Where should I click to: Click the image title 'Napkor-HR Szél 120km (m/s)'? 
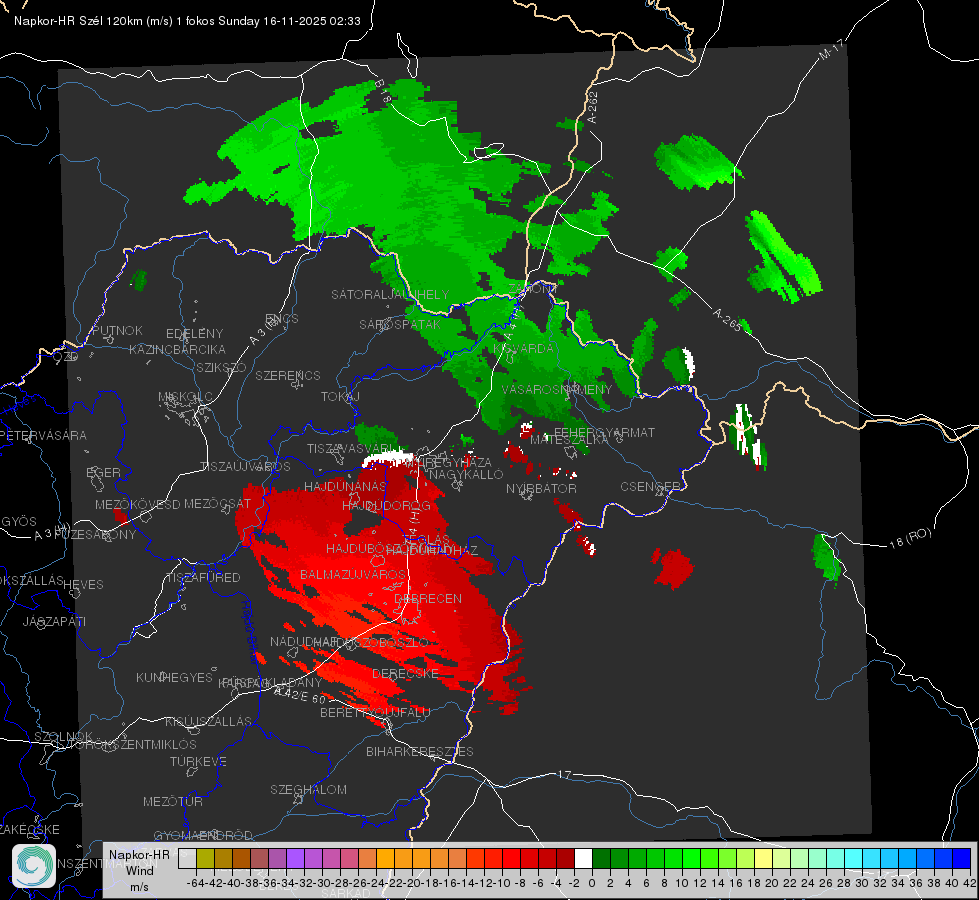pos(94,21)
